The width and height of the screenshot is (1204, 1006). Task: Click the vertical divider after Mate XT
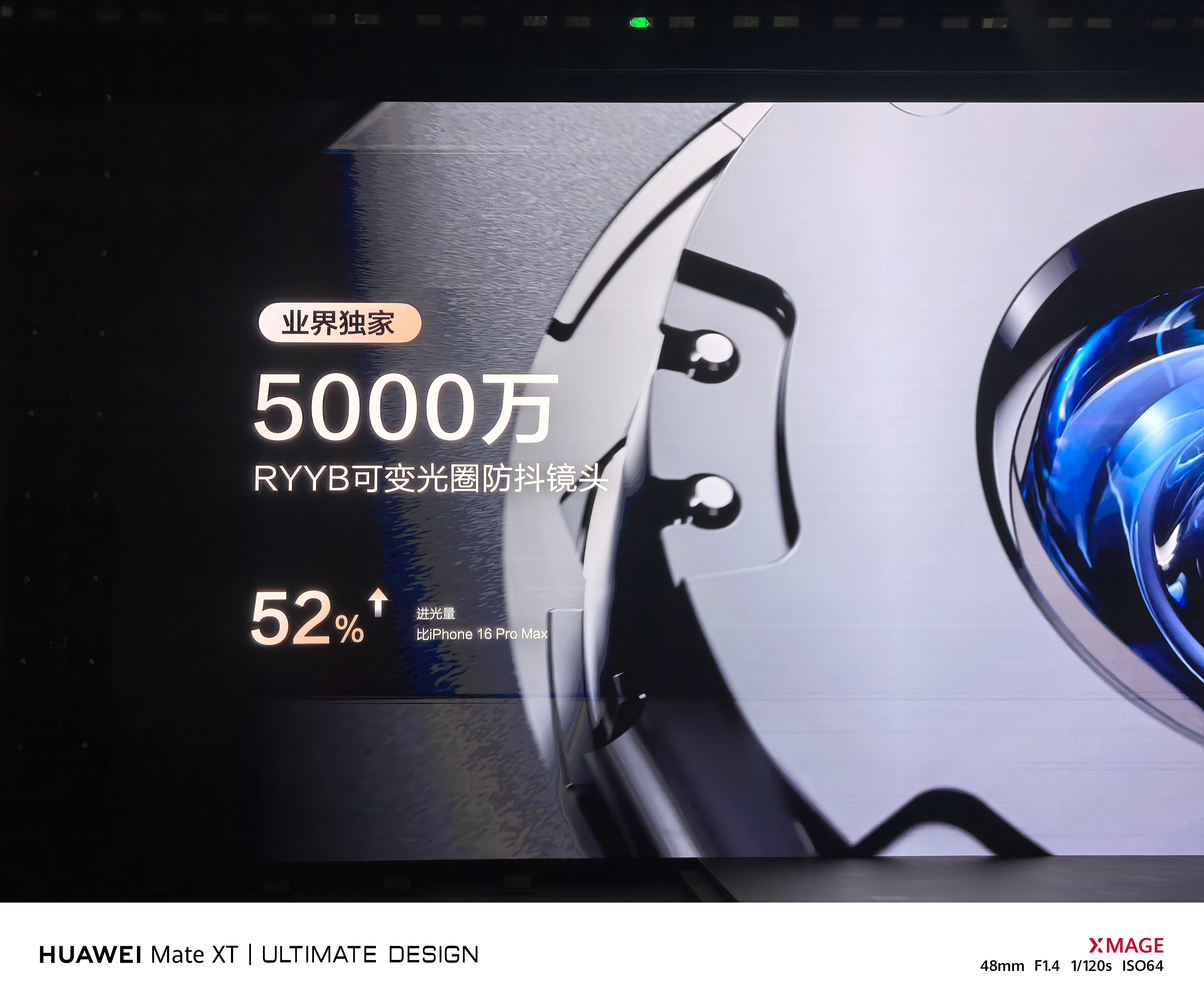click(x=250, y=954)
